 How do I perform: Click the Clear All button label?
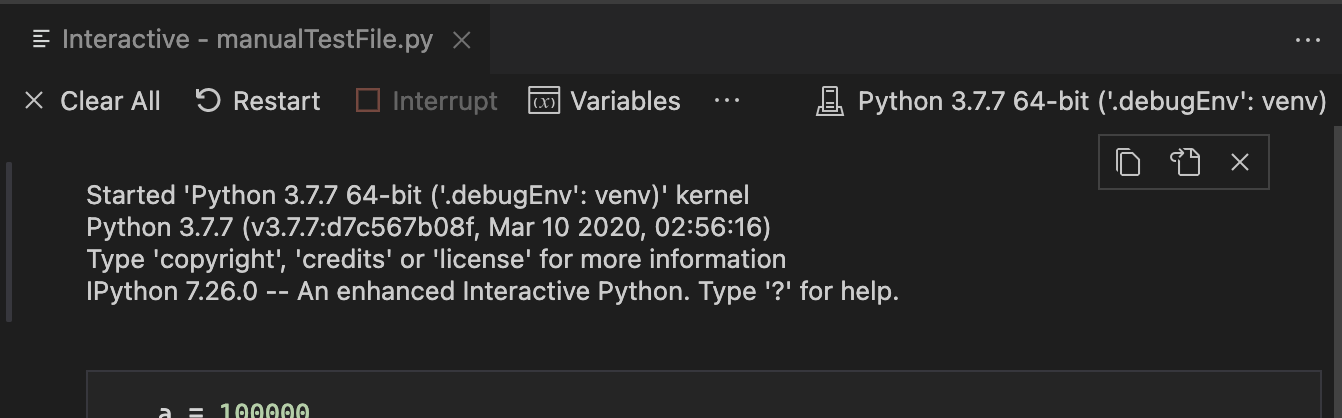point(110,102)
